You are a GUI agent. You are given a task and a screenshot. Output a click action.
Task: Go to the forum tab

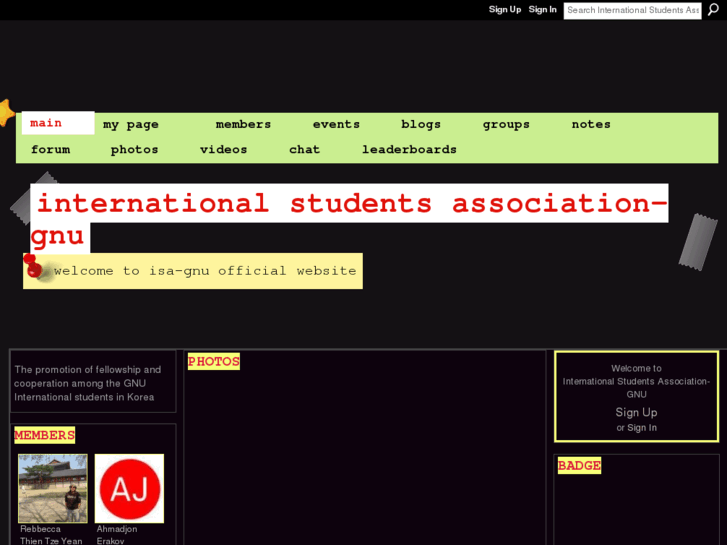point(51,149)
